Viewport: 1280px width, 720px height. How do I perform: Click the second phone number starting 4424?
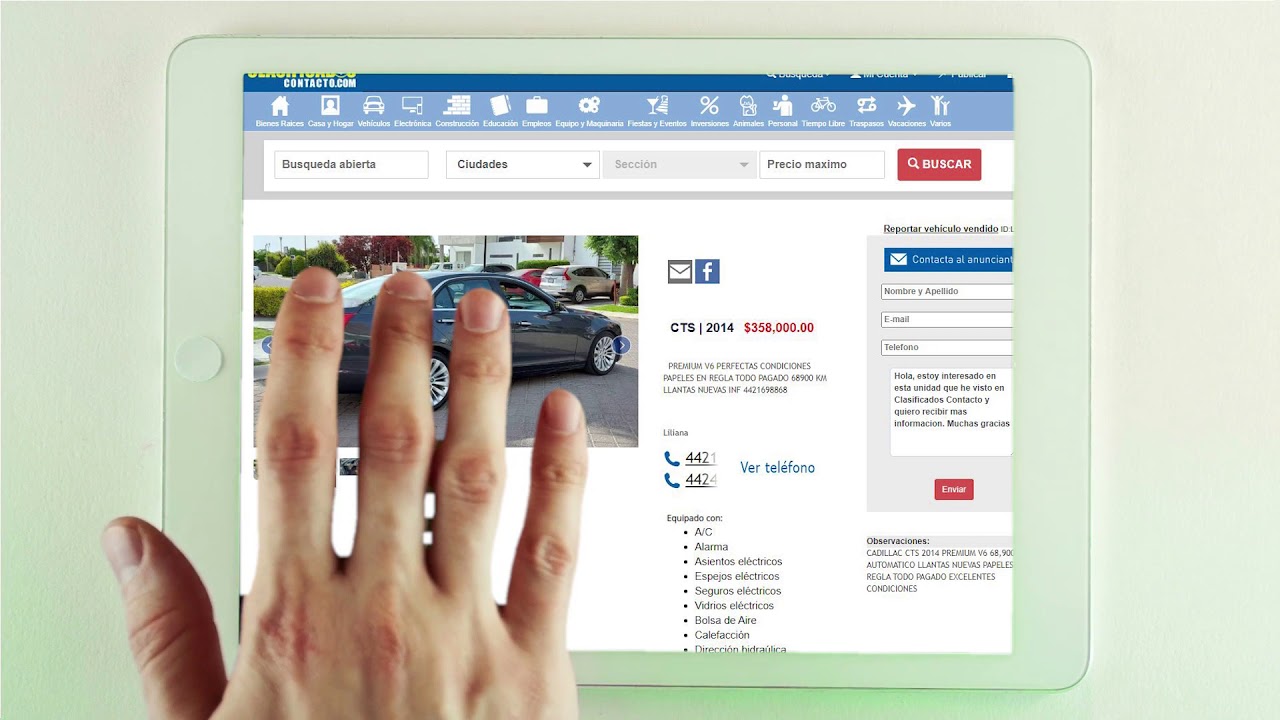(x=701, y=480)
